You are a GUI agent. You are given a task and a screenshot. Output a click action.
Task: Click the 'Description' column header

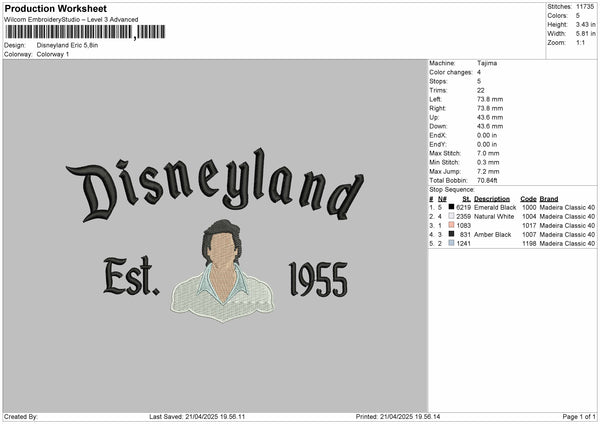[x=492, y=199]
